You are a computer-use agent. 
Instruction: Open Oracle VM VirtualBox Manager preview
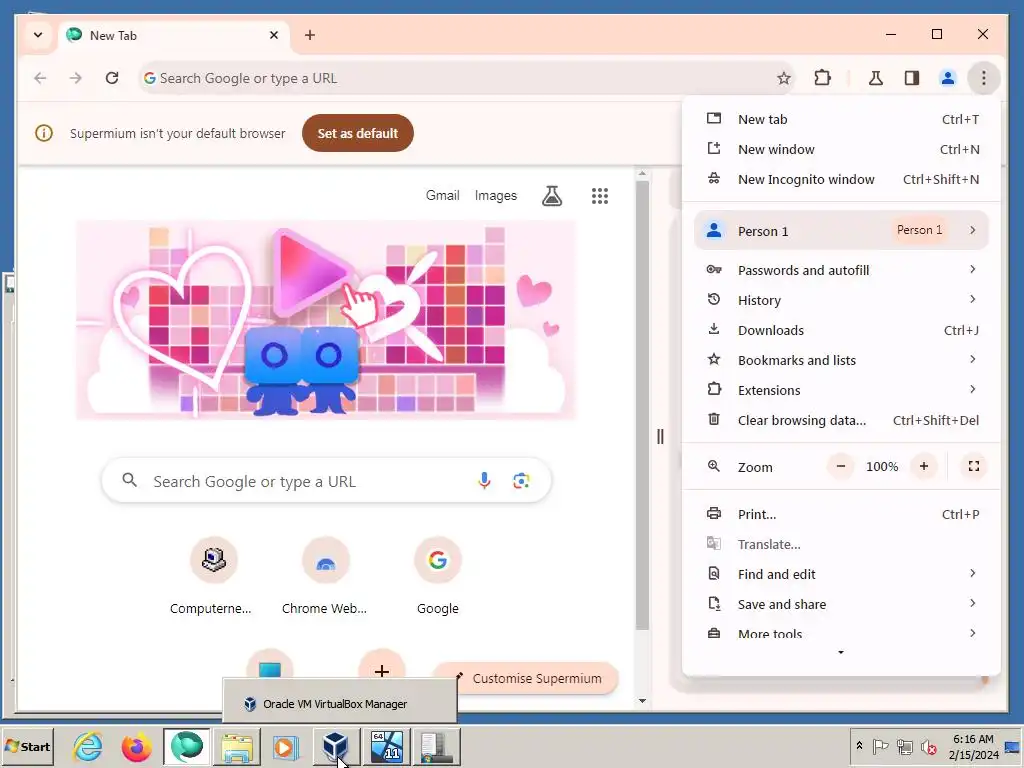tap(340, 703)
